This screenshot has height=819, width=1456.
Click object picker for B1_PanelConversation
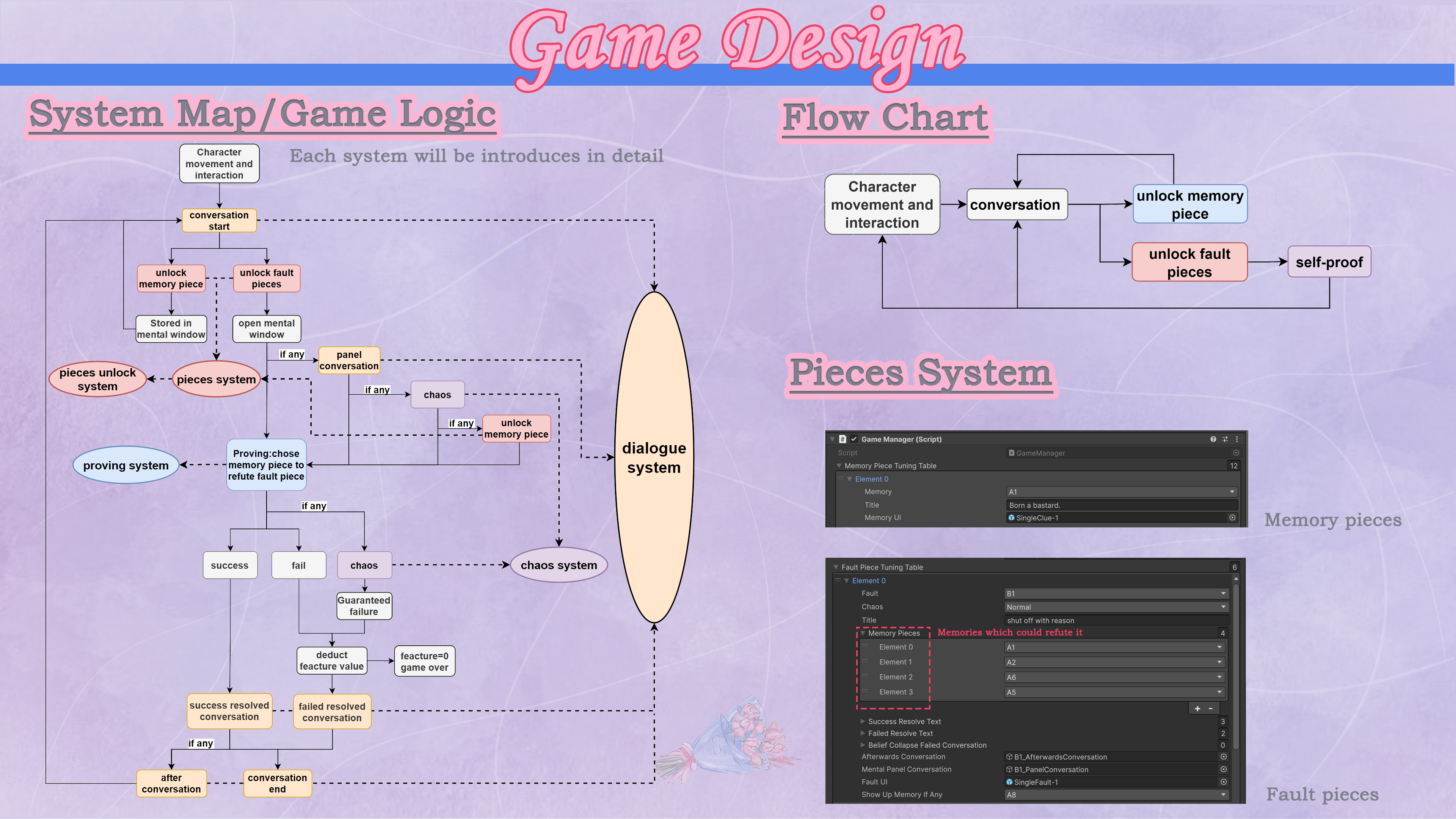pyautogui.click(x=1223, y=769)
